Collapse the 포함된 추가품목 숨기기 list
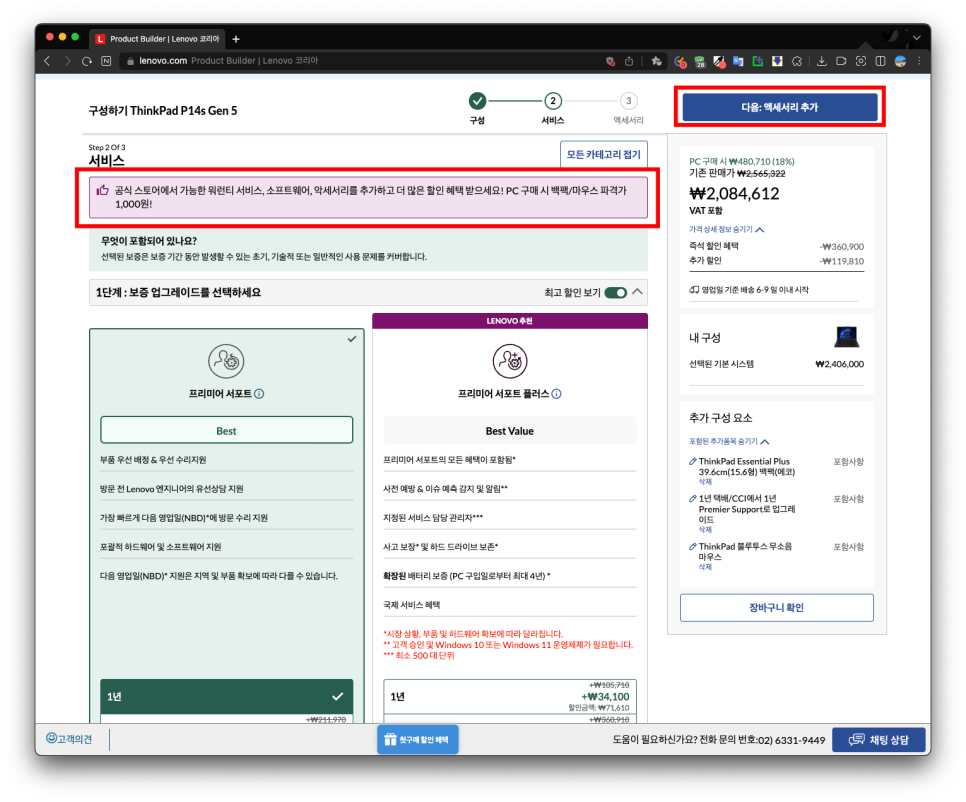Image resolution: width=966 pixels, height=802 pixels. click(x=729, y=441)
